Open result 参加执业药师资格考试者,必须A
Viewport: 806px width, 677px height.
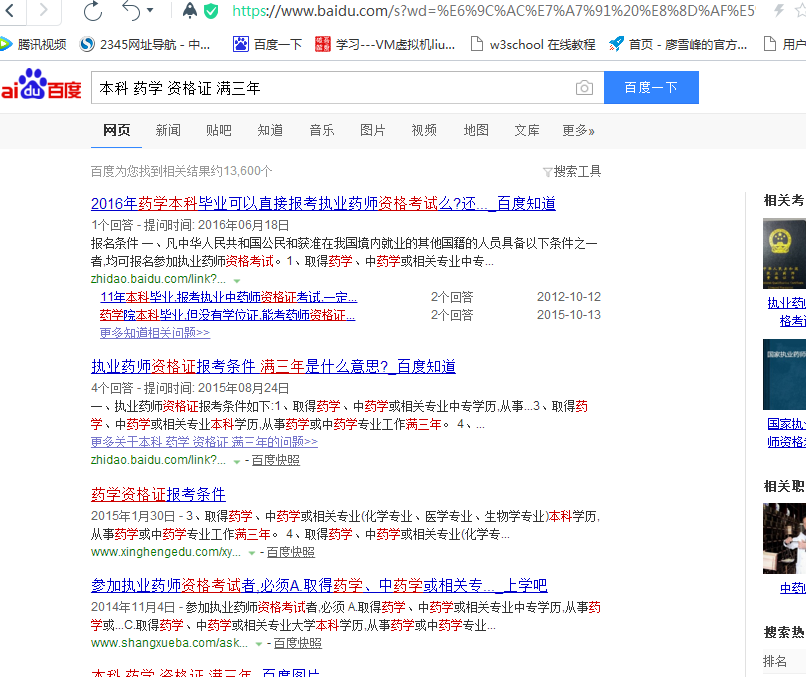click(319, 585)
